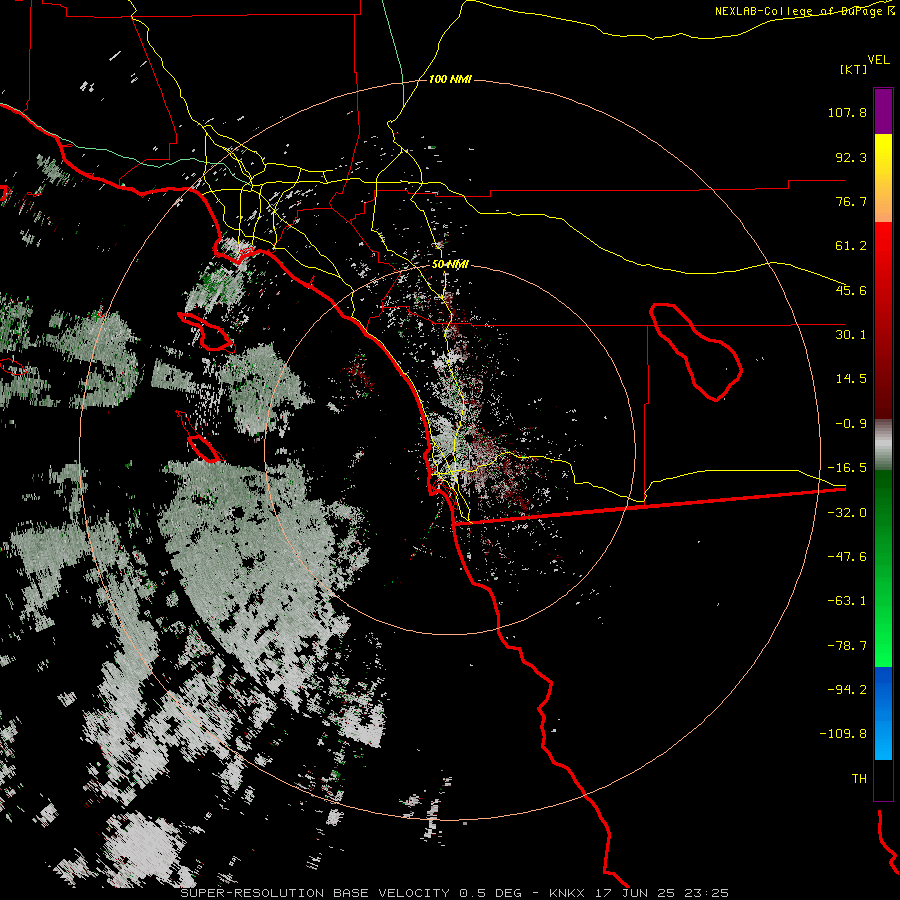Click the 50 NMI range ring label
Viewport: 900px width, 900px height.
coord(450,264)
